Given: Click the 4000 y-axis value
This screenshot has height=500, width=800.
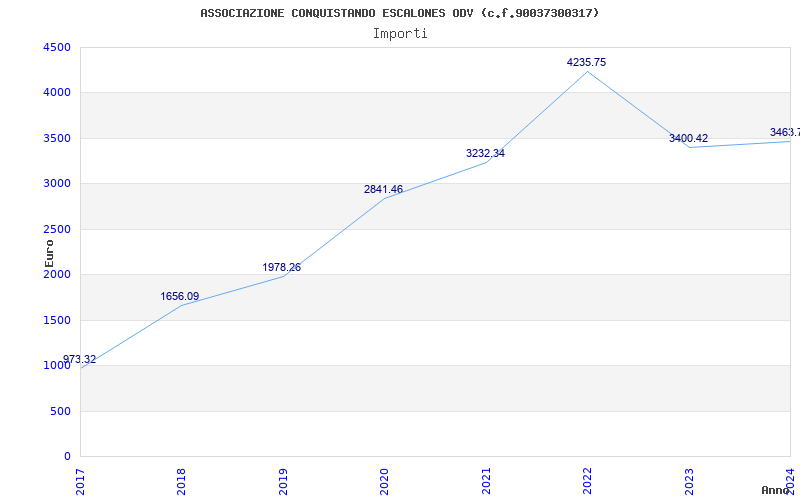Looking at the screenshot, I should point(57,93).
